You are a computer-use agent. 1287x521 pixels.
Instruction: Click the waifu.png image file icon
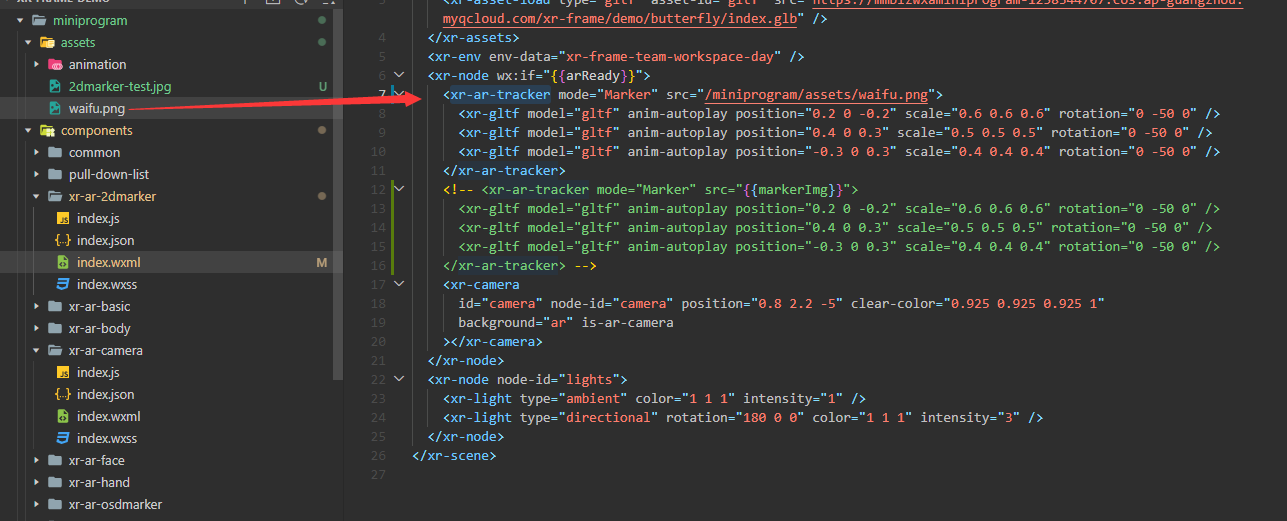pyautogui.click(x=55, y=108)
